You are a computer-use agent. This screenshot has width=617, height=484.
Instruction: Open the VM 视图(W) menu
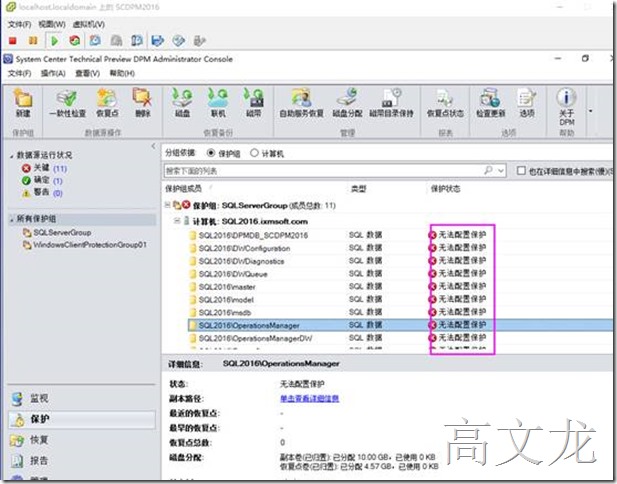[52, 24]
